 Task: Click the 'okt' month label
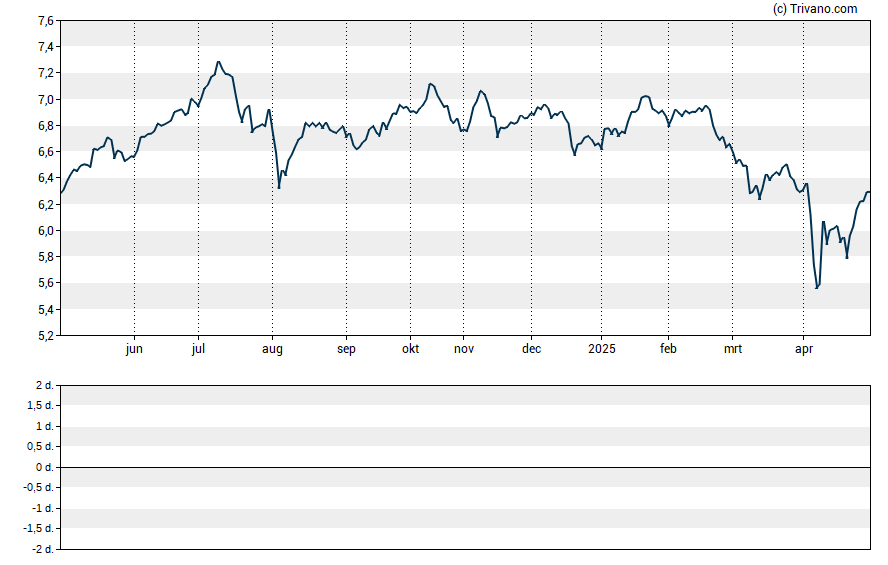(410, 349)
